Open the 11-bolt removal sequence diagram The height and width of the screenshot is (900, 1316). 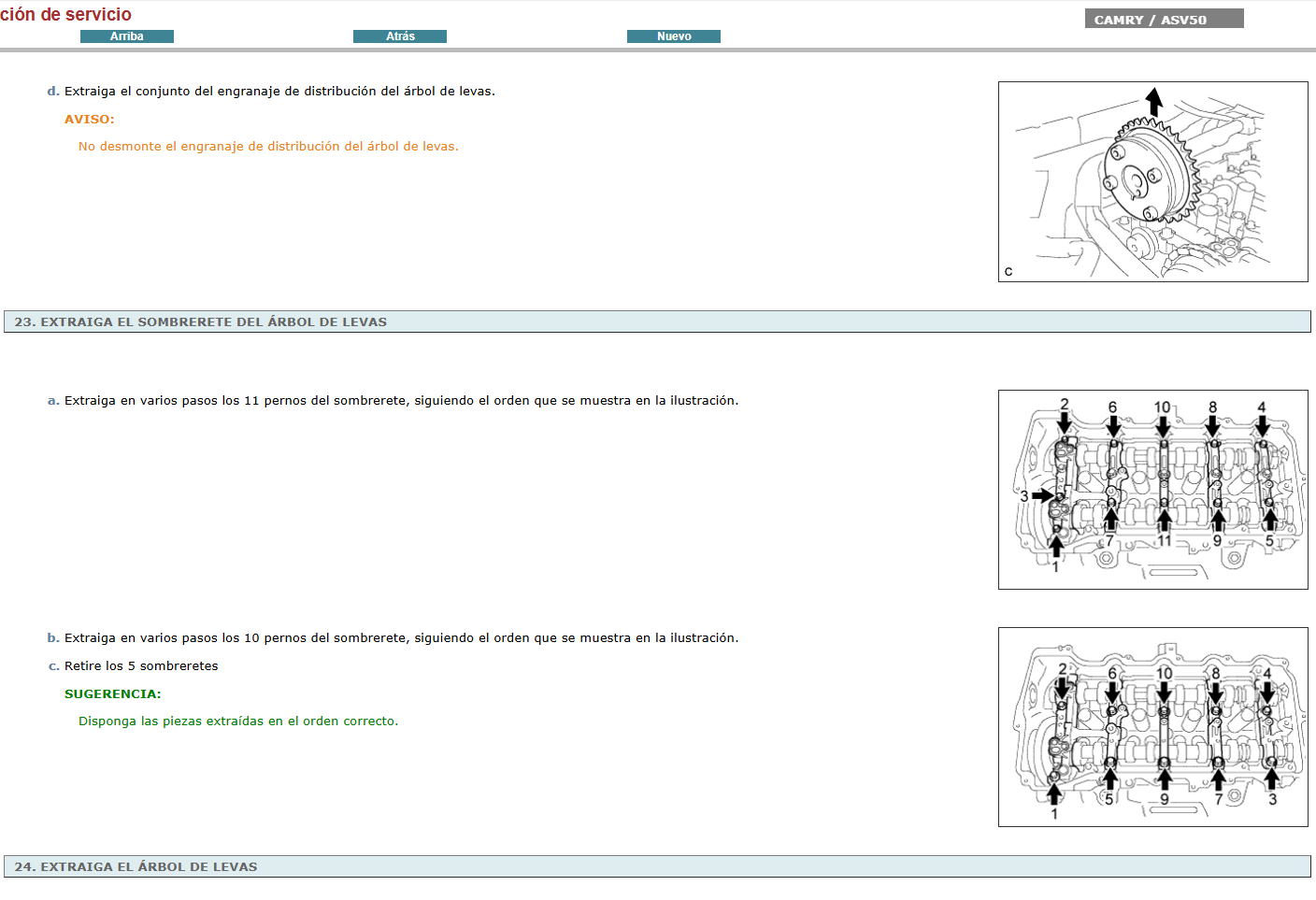1153,490
